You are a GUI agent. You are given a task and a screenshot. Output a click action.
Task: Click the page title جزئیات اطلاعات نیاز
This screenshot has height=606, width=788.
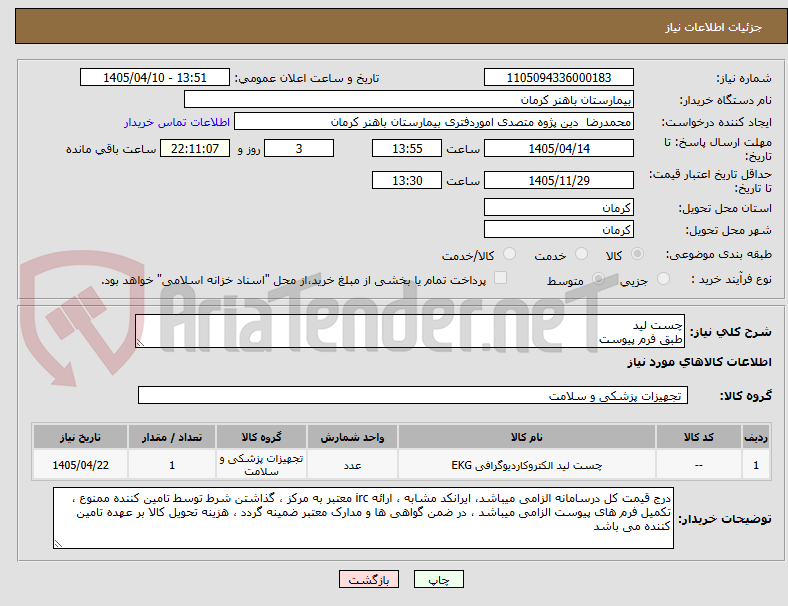(714, 27)
